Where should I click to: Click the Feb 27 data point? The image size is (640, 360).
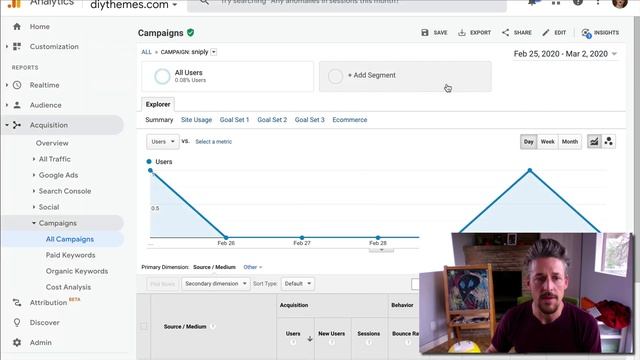(302, 237)
